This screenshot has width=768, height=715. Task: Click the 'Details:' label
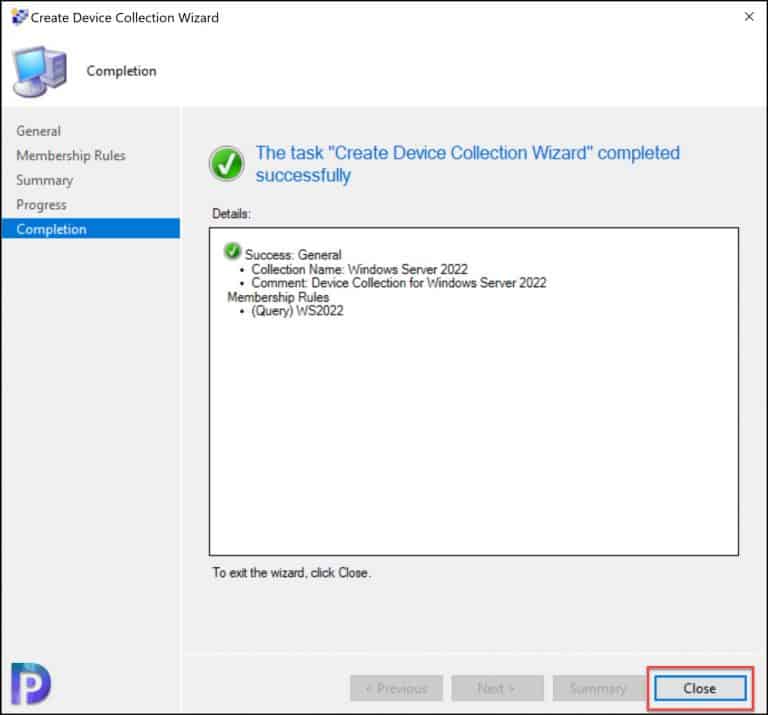click(x=231, y=214)
